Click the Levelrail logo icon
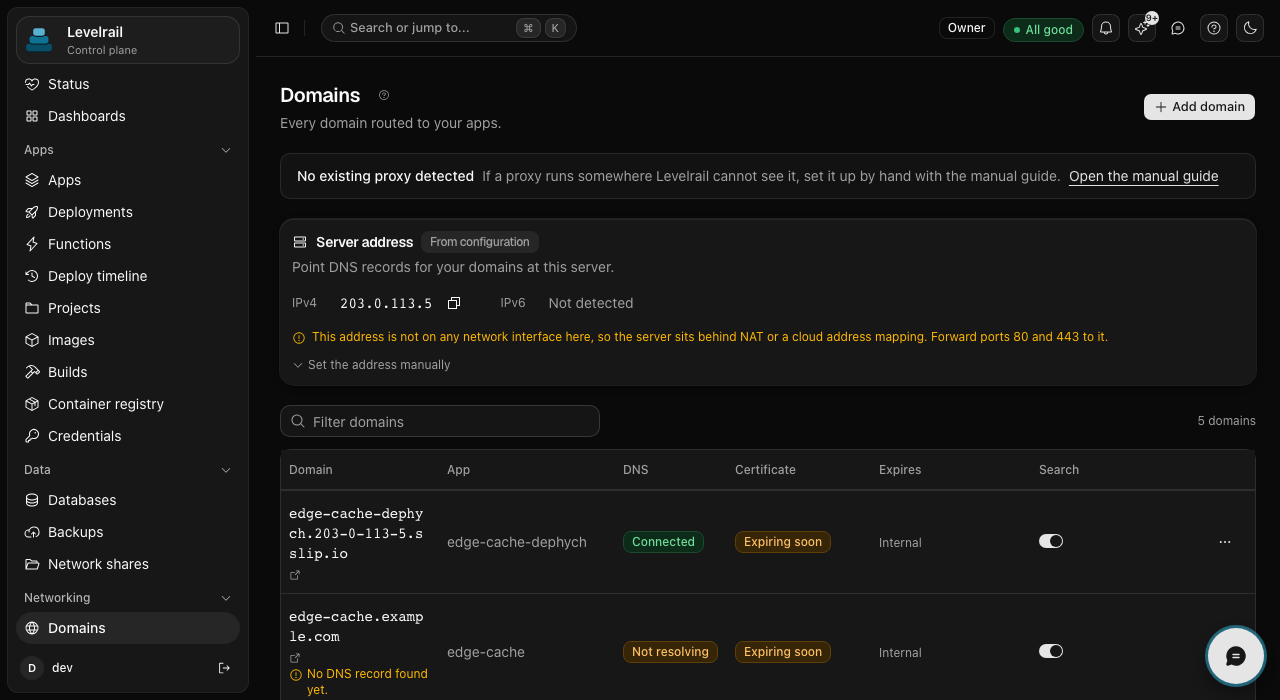1280x700 pixels. (39, 39)
